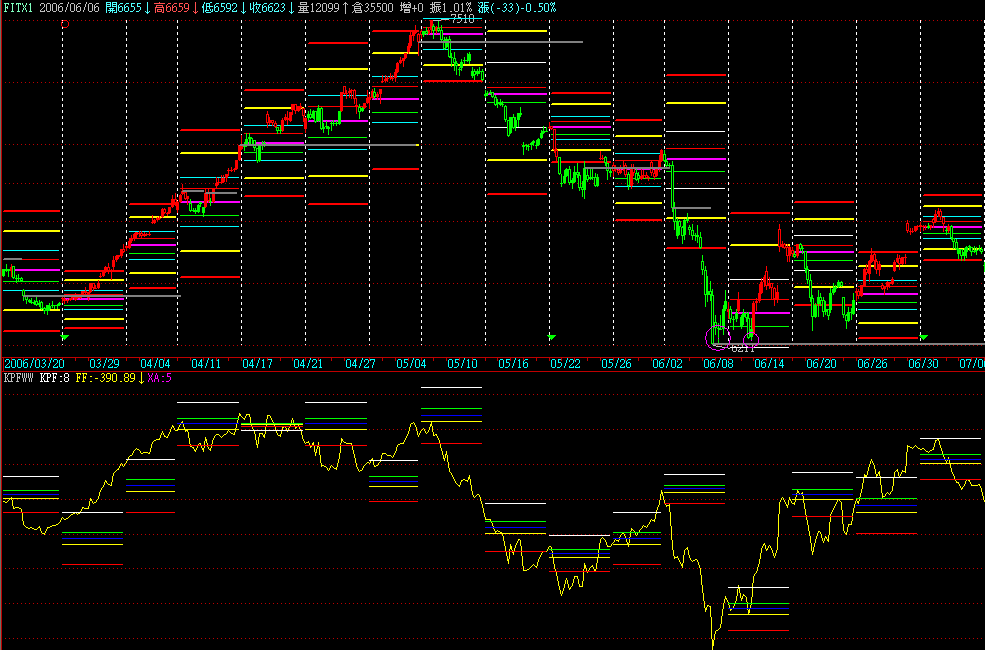Click green triangle marker near 06/30
Image resolution: width=985 pixels, height=650 pixels.
(923, 338)
